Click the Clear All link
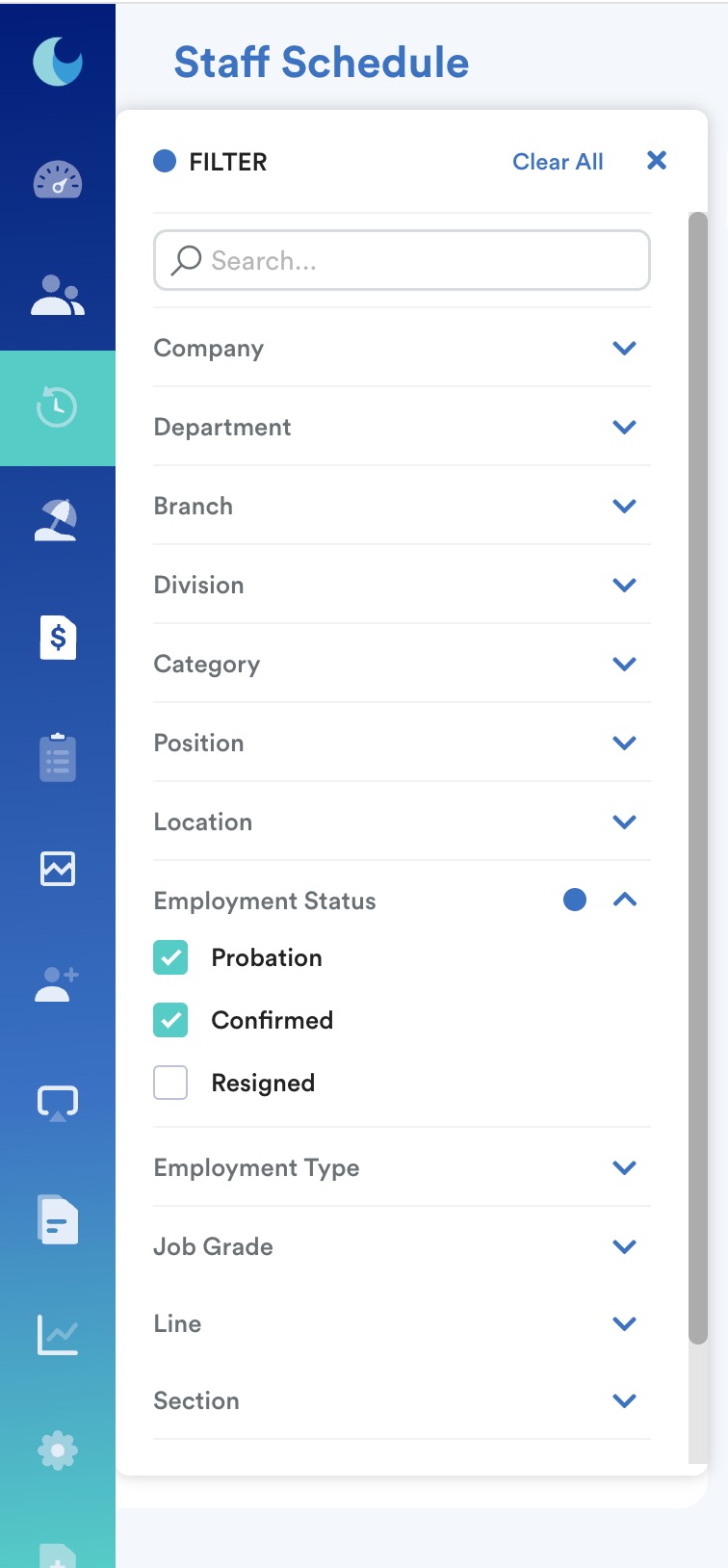Image resolution: width=728 pixels, height=1568 pixels. coord(558,162)
